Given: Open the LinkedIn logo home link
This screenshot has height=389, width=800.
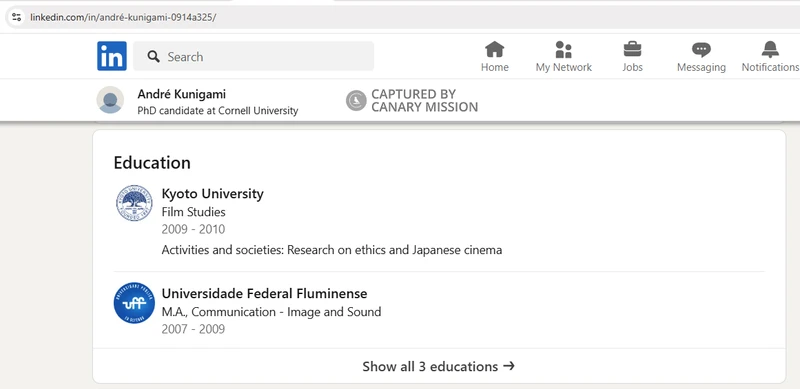Looking at the screenshot, I should coord(112,56).
